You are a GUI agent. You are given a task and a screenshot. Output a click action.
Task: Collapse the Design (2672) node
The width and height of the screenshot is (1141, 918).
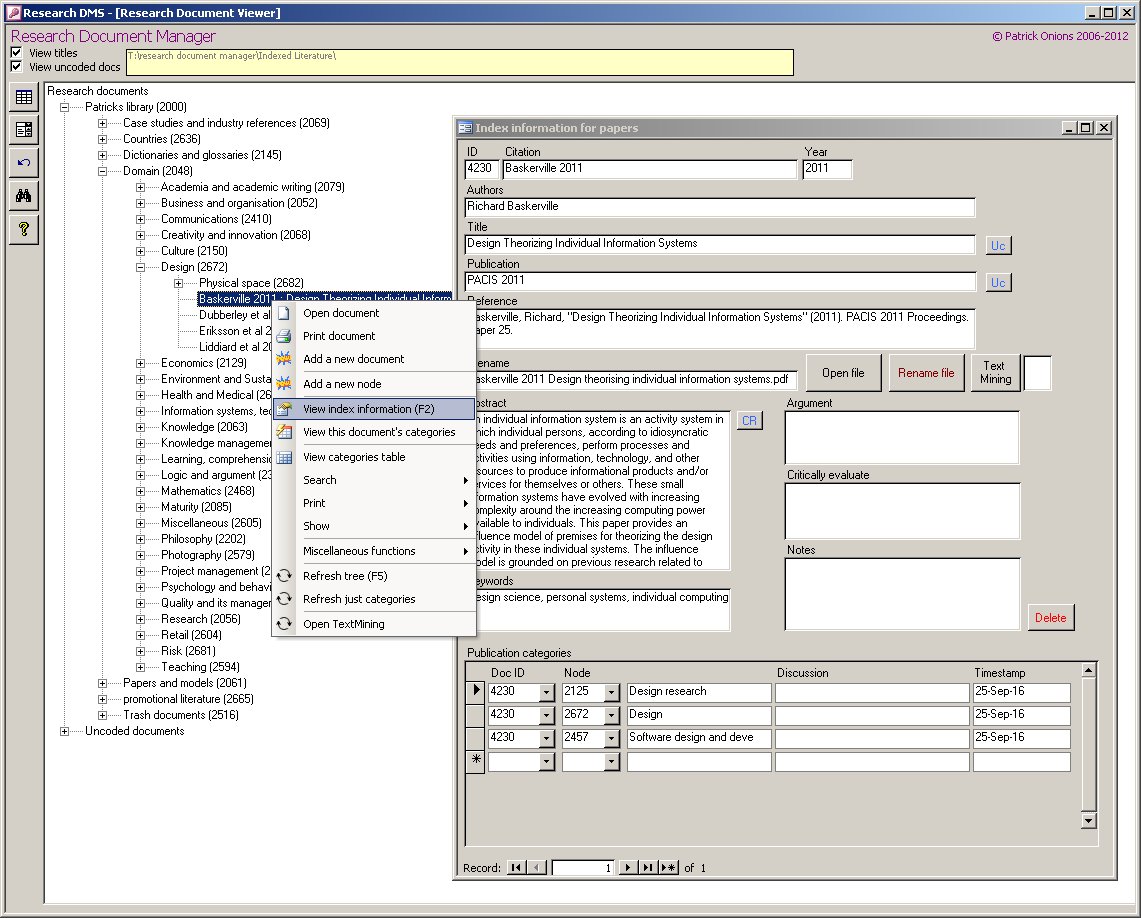[x=140, y=267]
